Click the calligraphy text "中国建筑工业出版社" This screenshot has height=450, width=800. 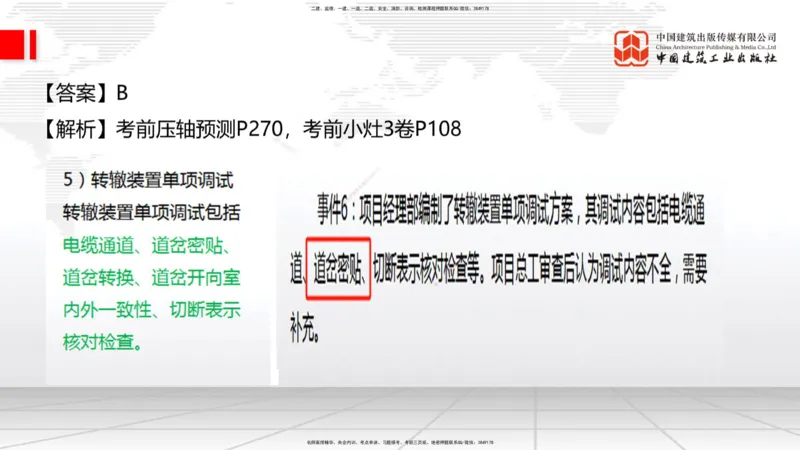coord(716,58)
